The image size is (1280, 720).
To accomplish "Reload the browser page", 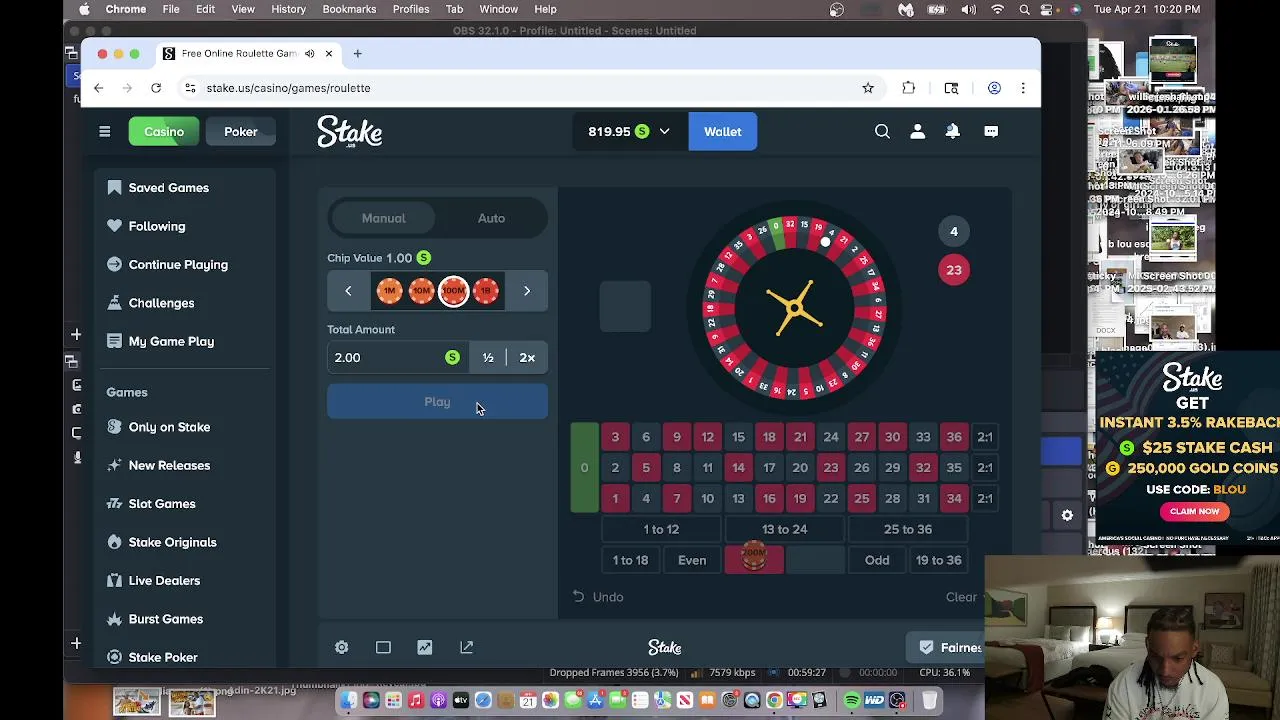I will 156,88.
